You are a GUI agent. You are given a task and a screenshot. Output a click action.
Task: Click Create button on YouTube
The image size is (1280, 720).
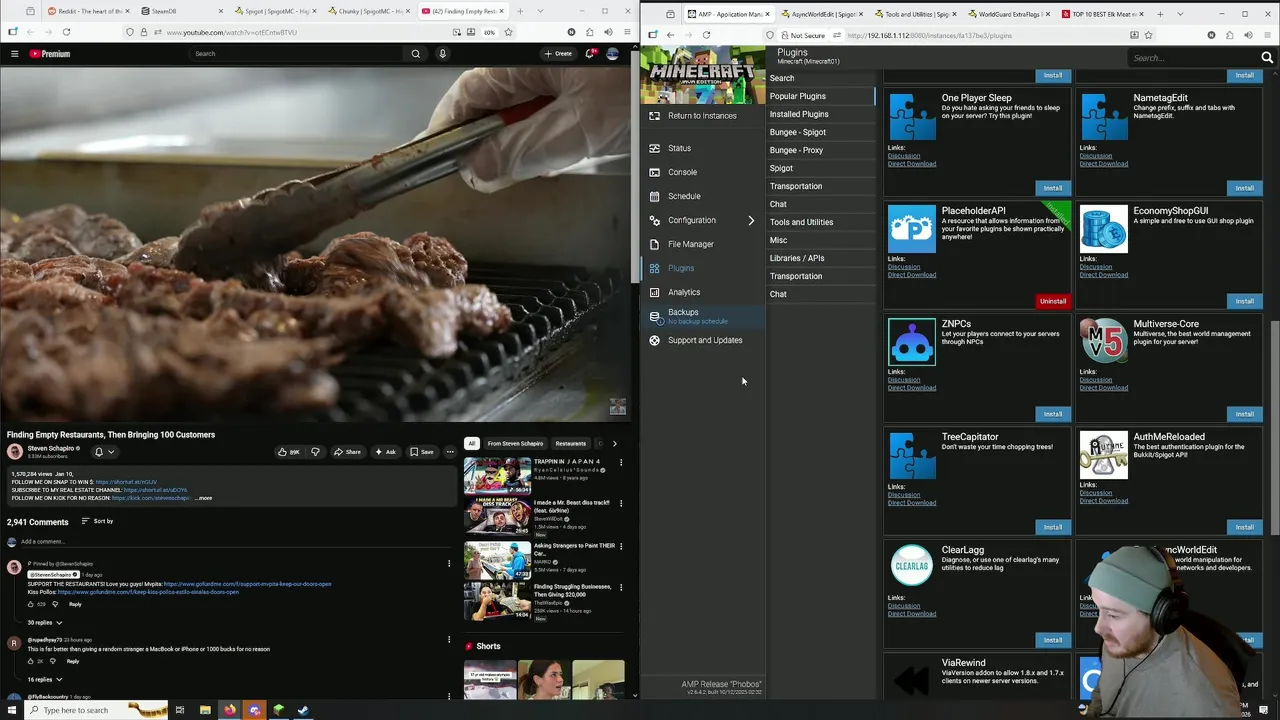tap(558, 54)
